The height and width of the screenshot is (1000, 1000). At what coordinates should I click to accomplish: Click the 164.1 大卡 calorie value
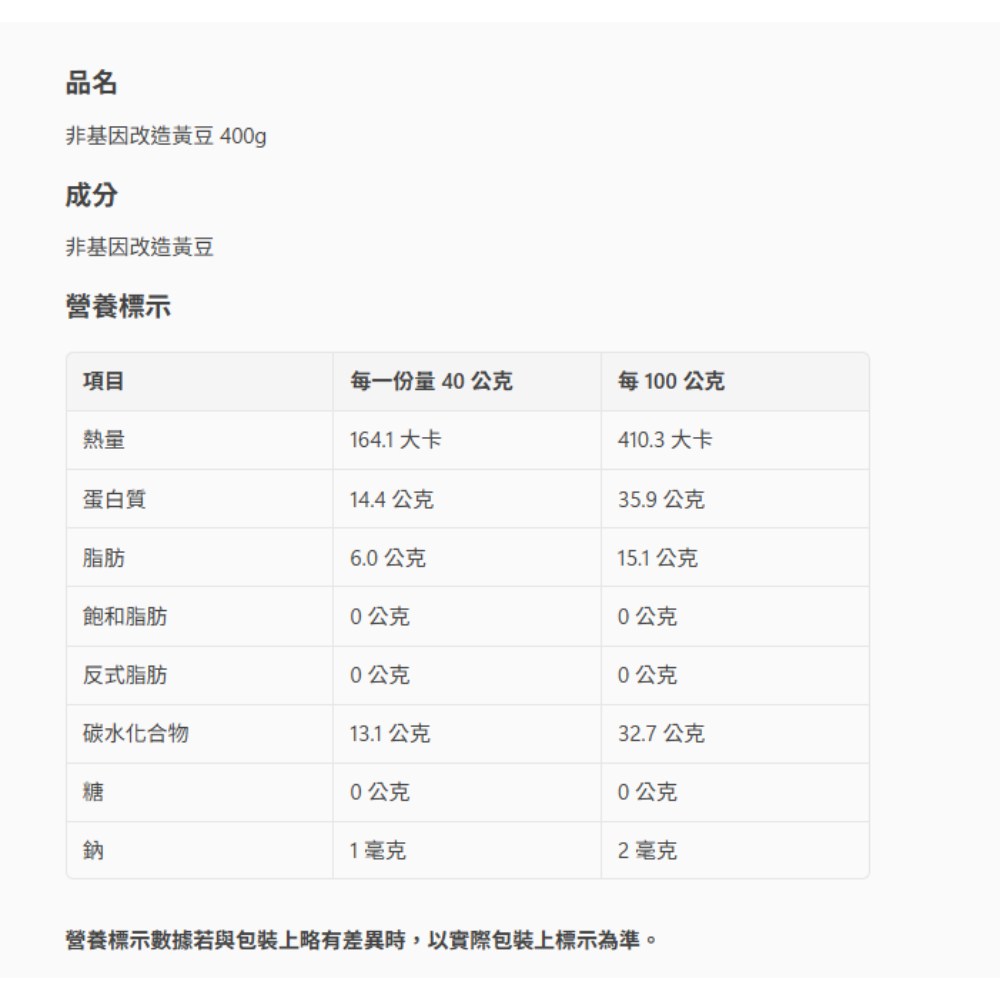pyautogui.click(x=395, y=440)
